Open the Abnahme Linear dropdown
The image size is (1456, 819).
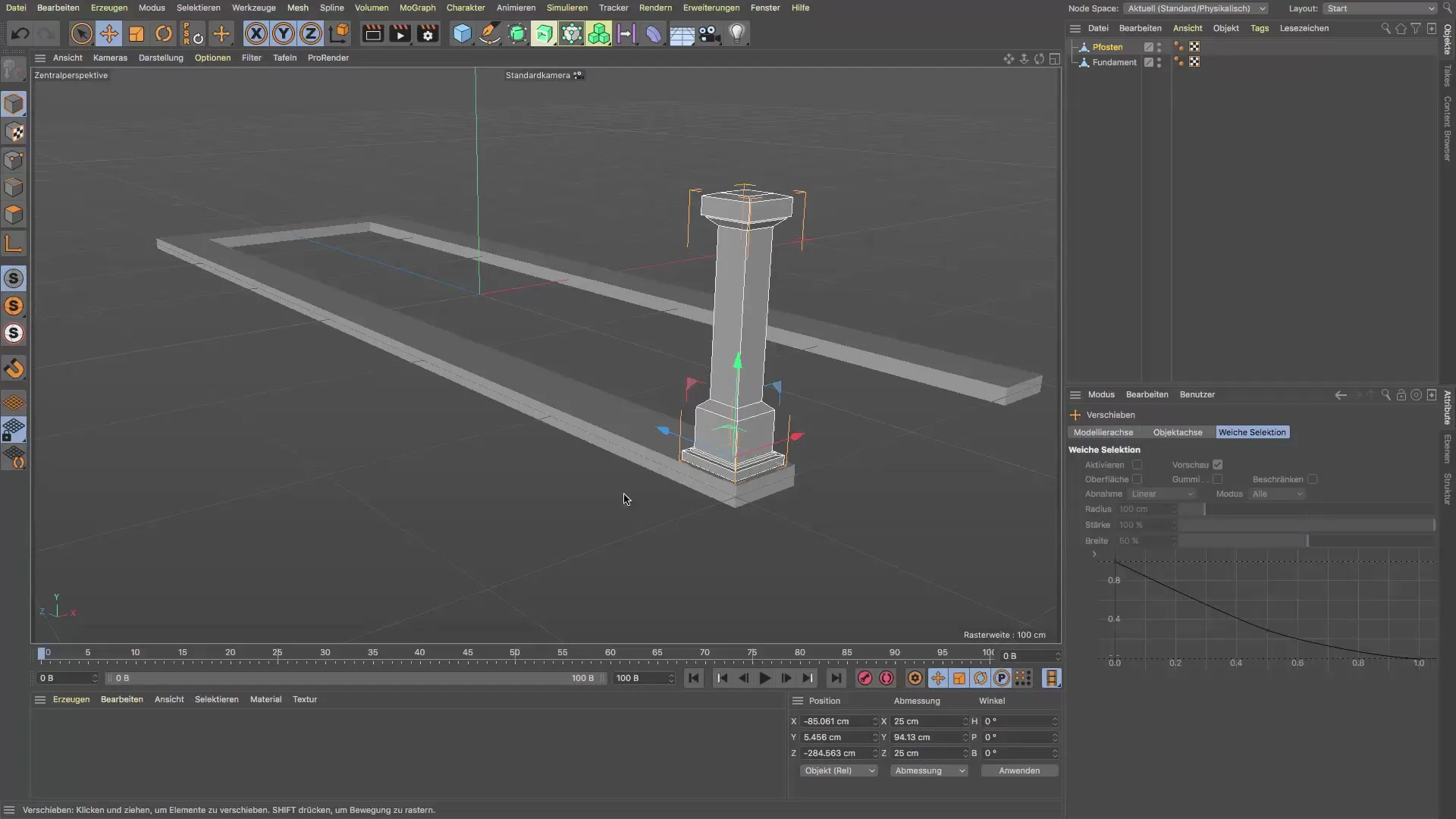[1161, 494]
